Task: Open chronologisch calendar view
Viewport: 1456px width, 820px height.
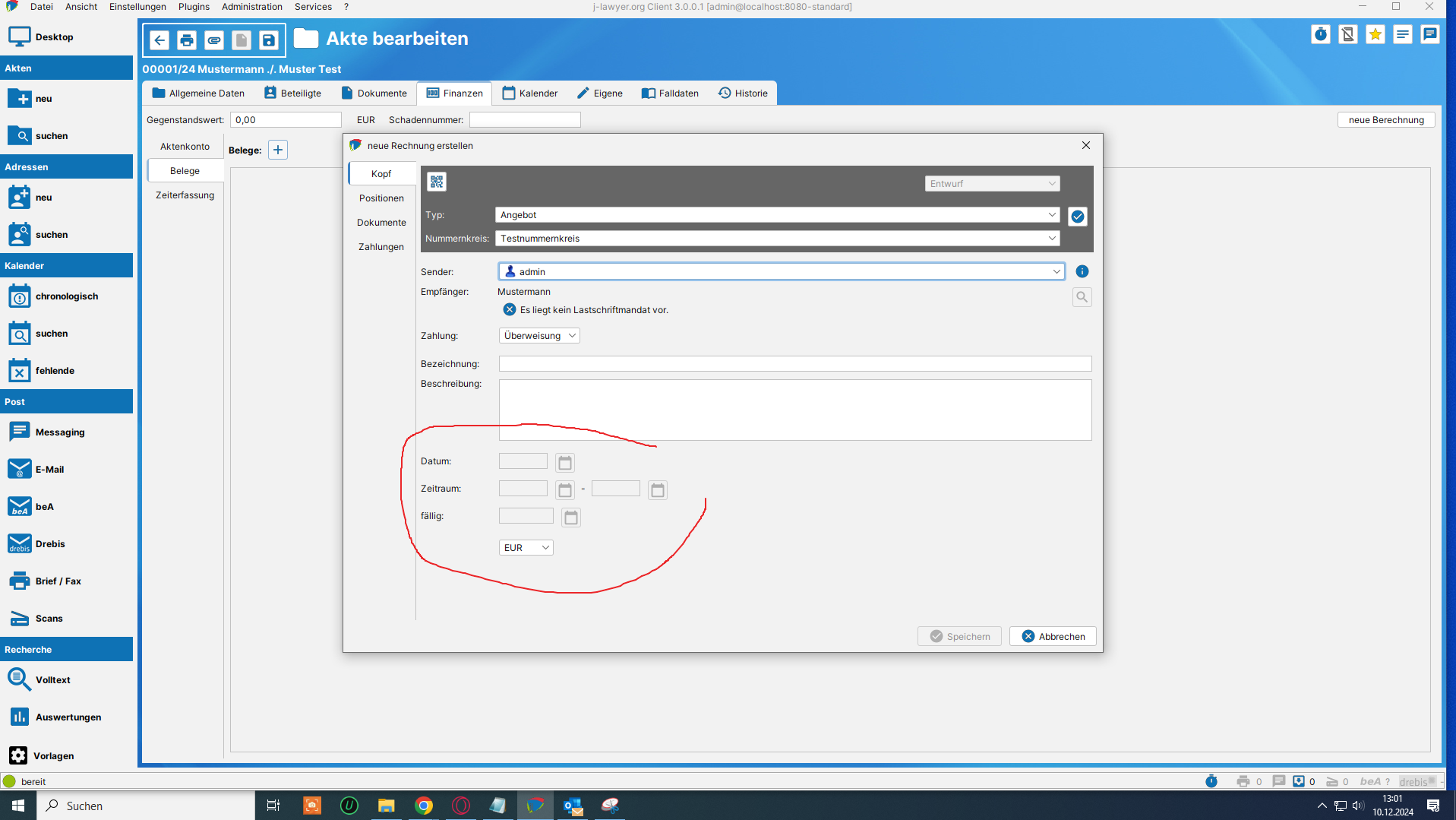Action: coord(53,296)
